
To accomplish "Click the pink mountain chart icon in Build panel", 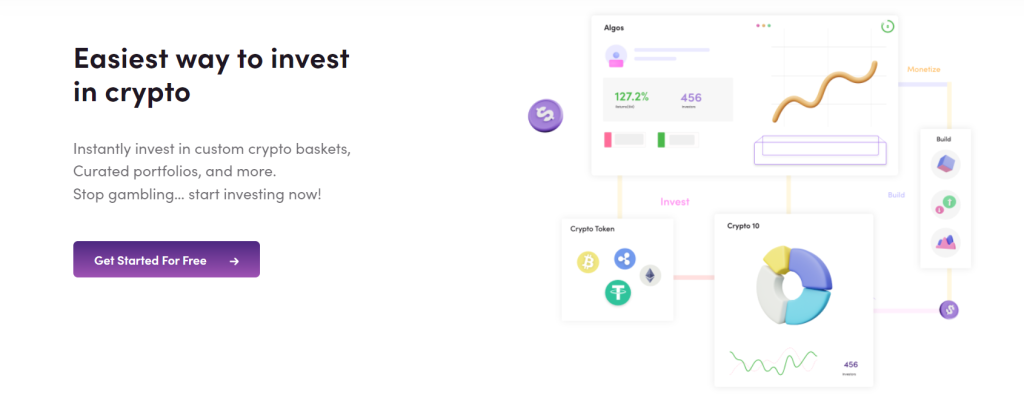I will [945, 242].
